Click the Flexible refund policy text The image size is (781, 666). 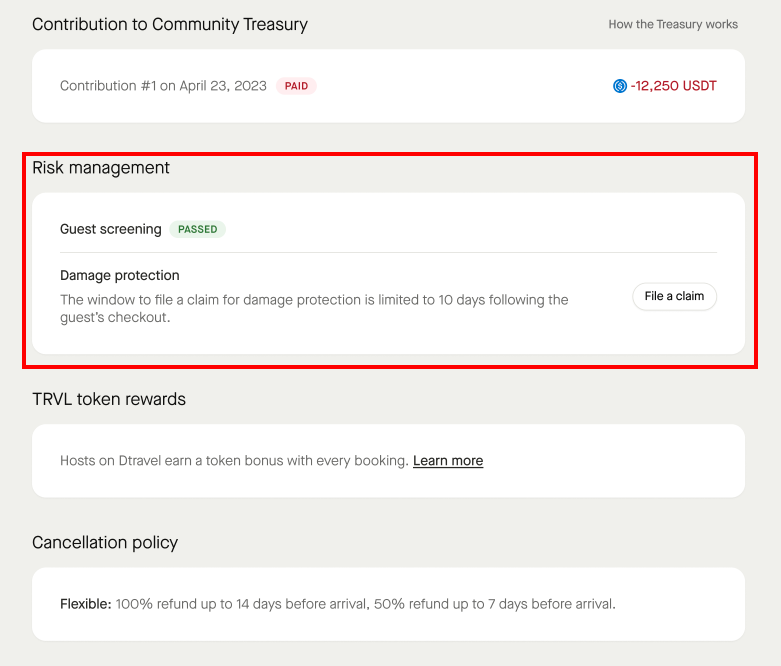tap(338, 604)
